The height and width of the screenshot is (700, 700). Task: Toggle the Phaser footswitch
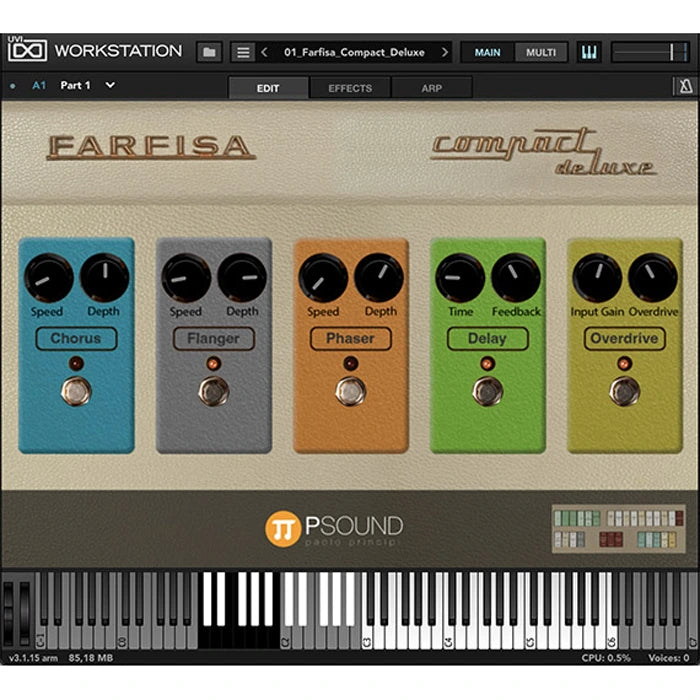[x=351, y=391]
